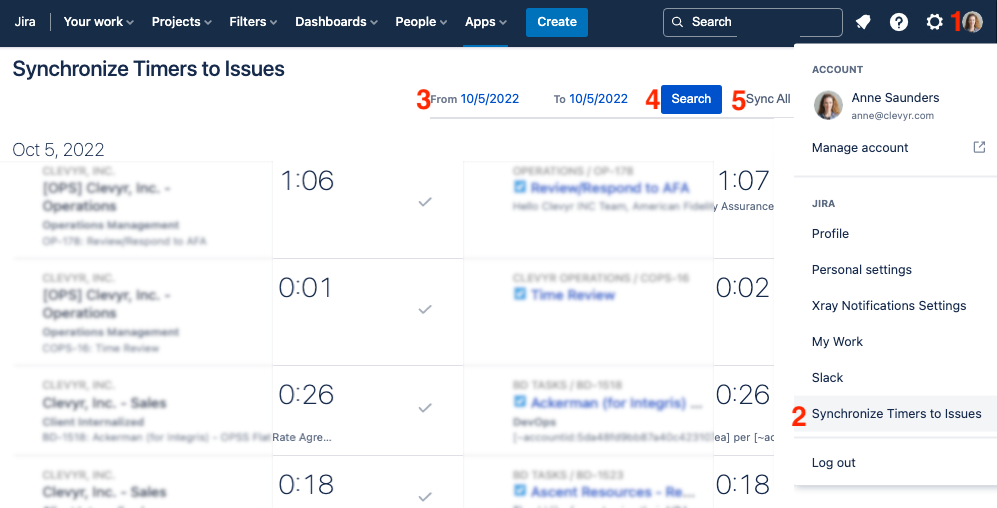Open the Review/Respond to AFA issue link

tap(610, 188)
